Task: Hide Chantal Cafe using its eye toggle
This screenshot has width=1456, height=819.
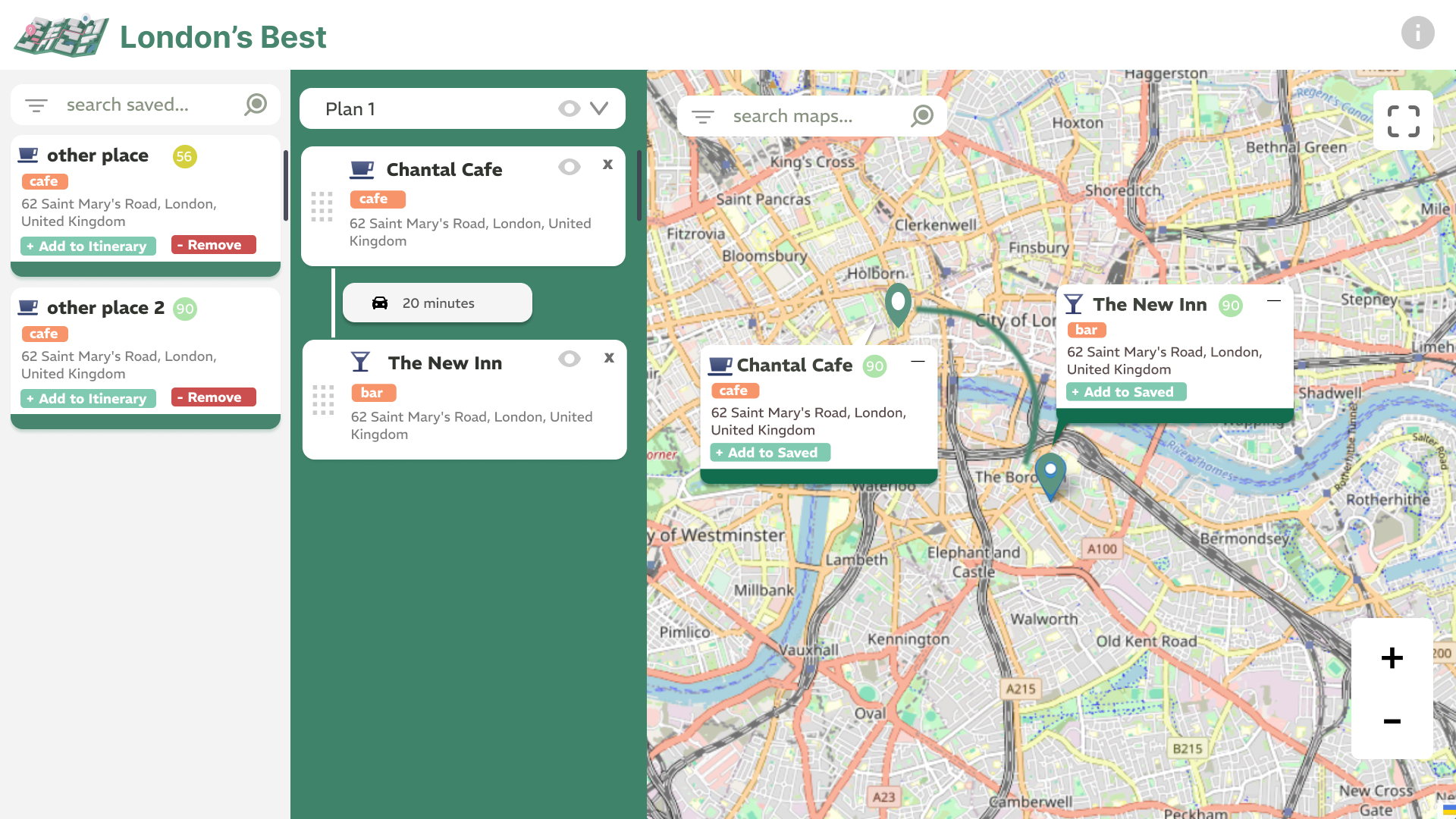Action: click(x=569, y=167)
